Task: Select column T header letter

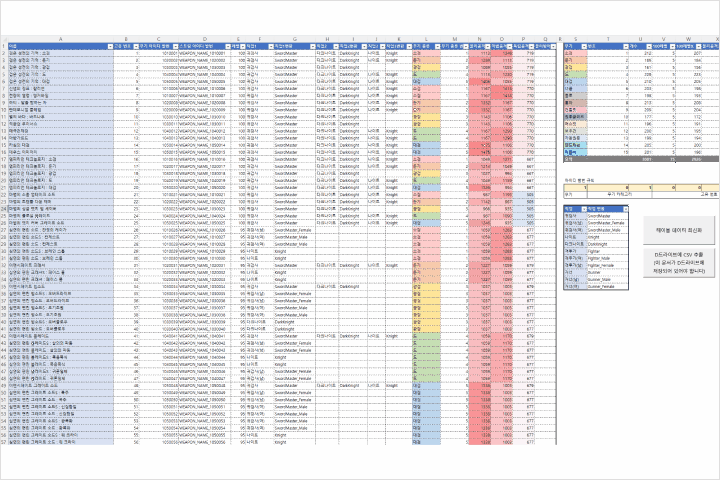Action: point(608,40)
